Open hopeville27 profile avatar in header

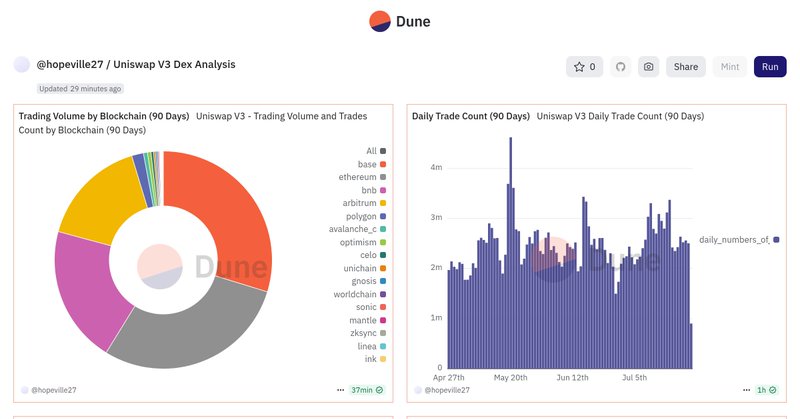coord(21,65)
